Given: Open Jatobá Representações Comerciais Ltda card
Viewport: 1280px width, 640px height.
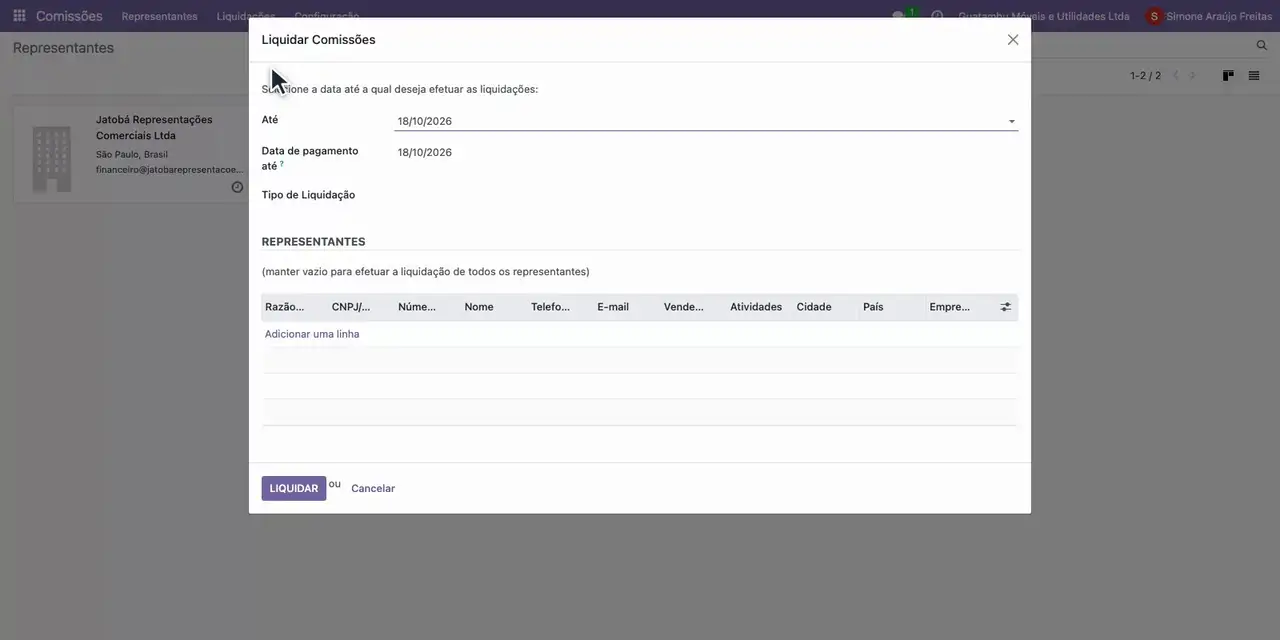Looking at the screenshot, I should coord(132,154).
